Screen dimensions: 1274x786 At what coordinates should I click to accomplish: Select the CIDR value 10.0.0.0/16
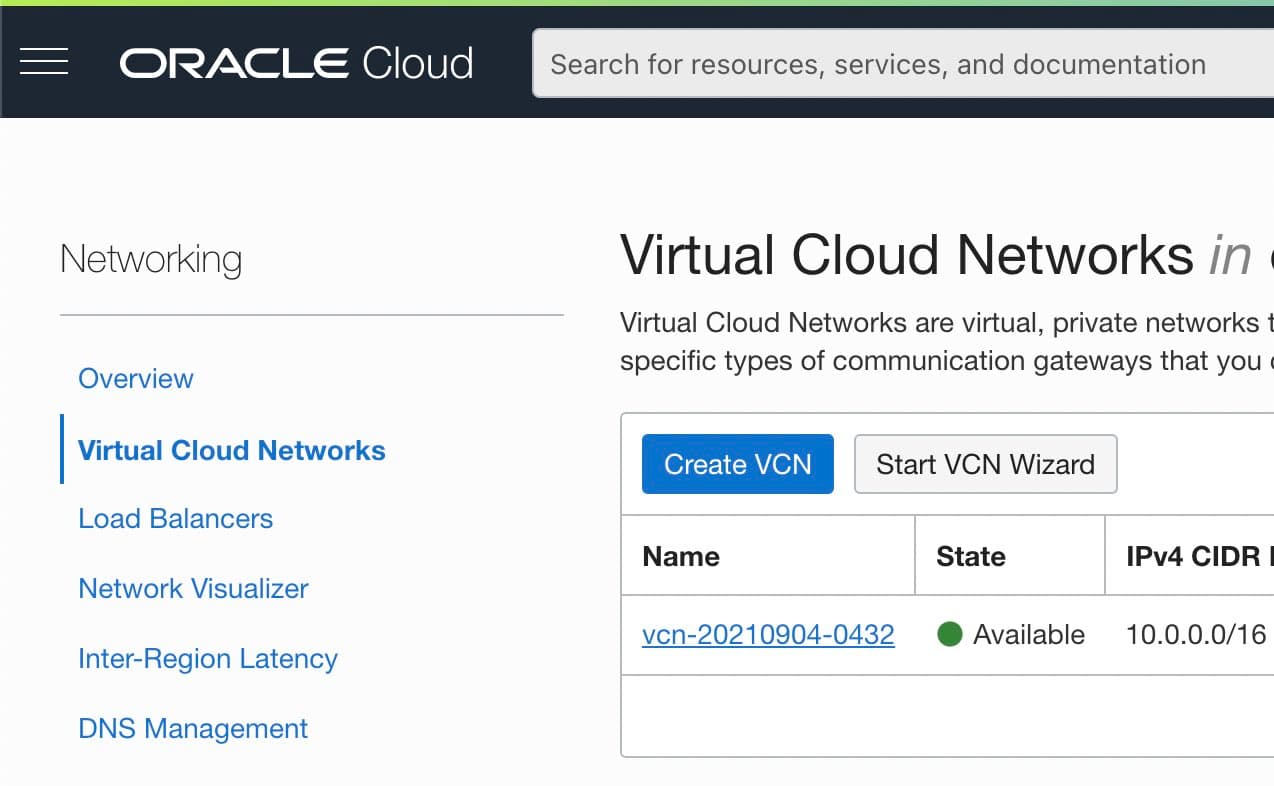[x=1196, y=634]
